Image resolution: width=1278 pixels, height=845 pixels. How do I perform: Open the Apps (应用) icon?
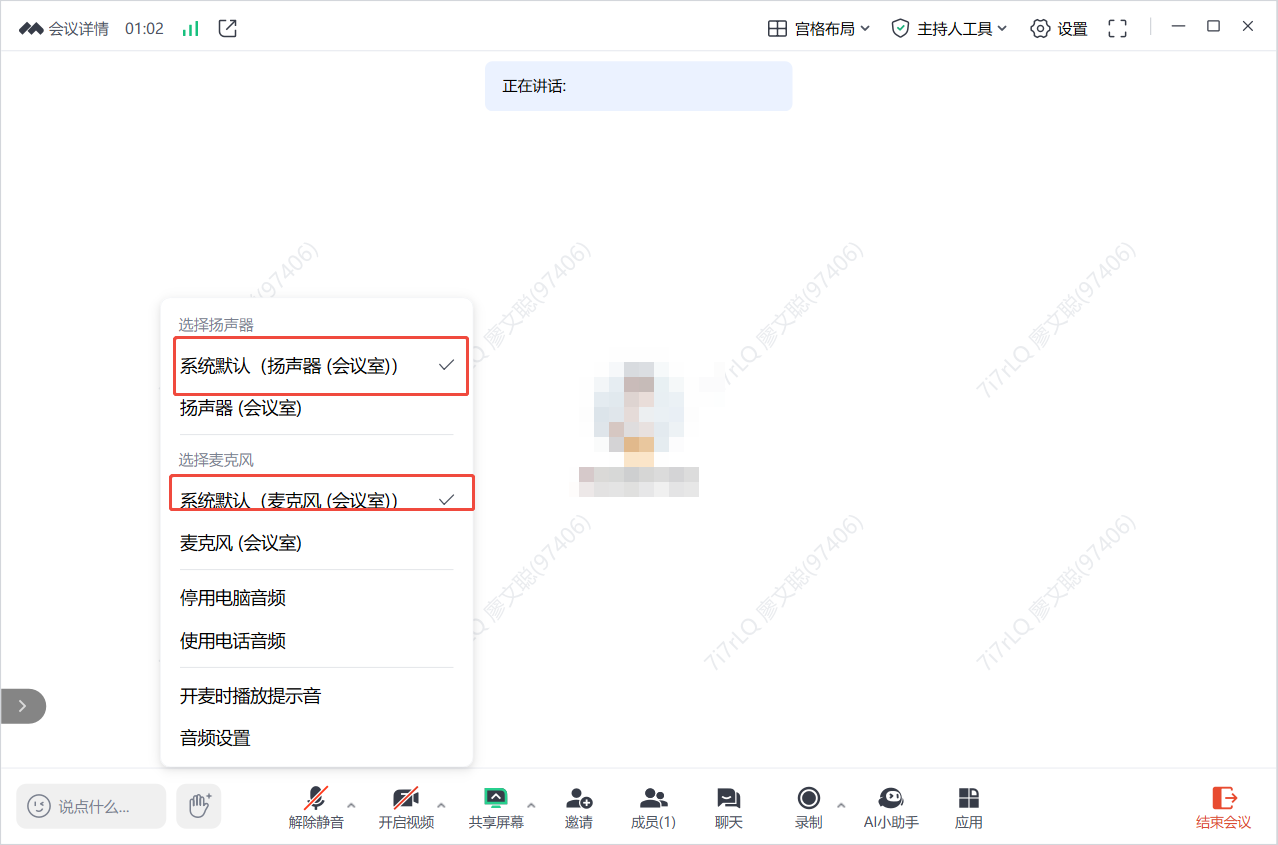pos(968,799)
